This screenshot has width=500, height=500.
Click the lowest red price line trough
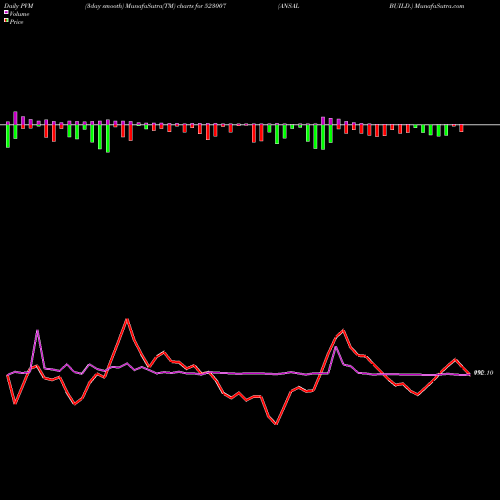(x=276, y=424)
